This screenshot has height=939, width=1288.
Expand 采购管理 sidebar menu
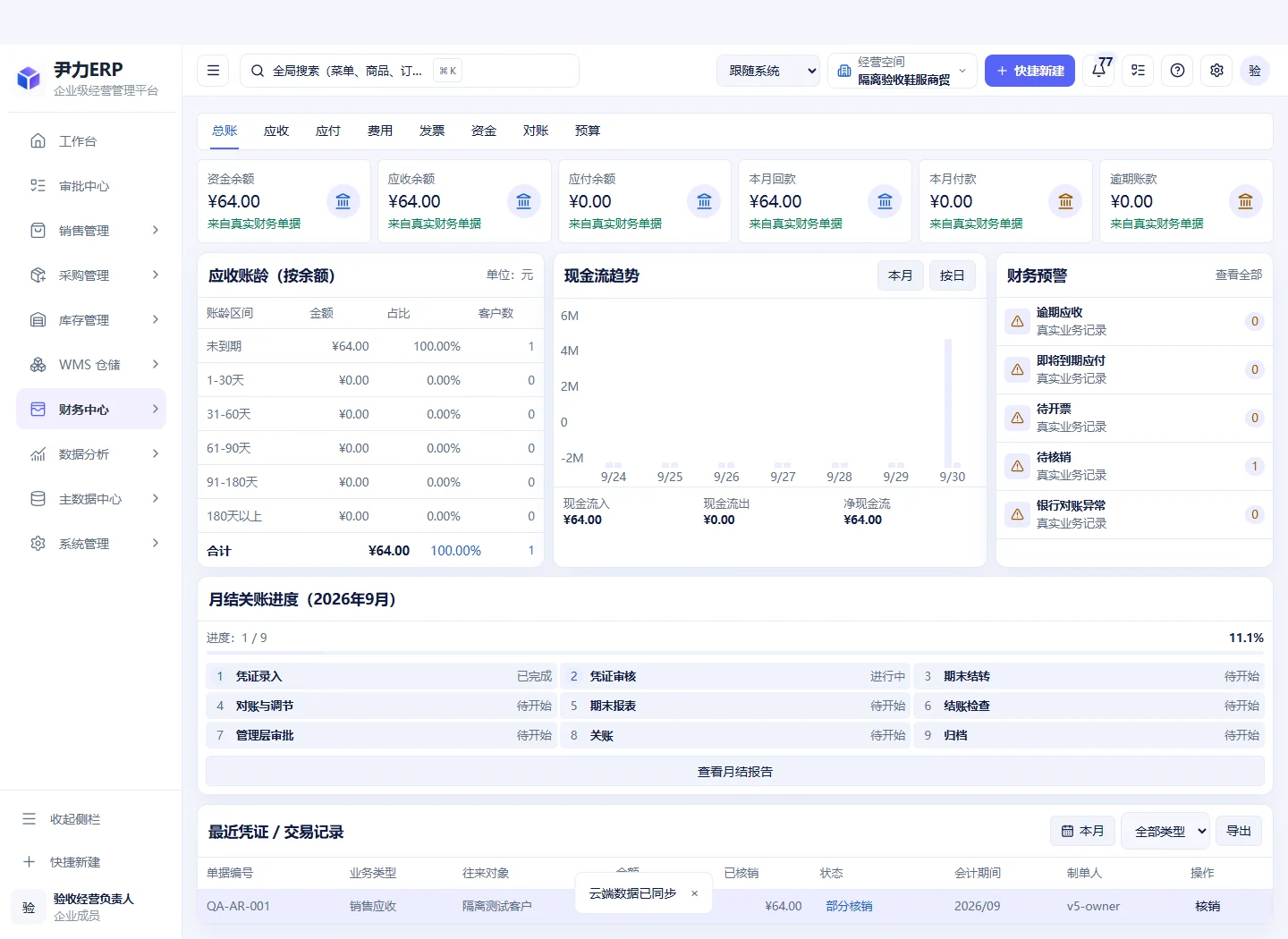(x=91, y=275)
